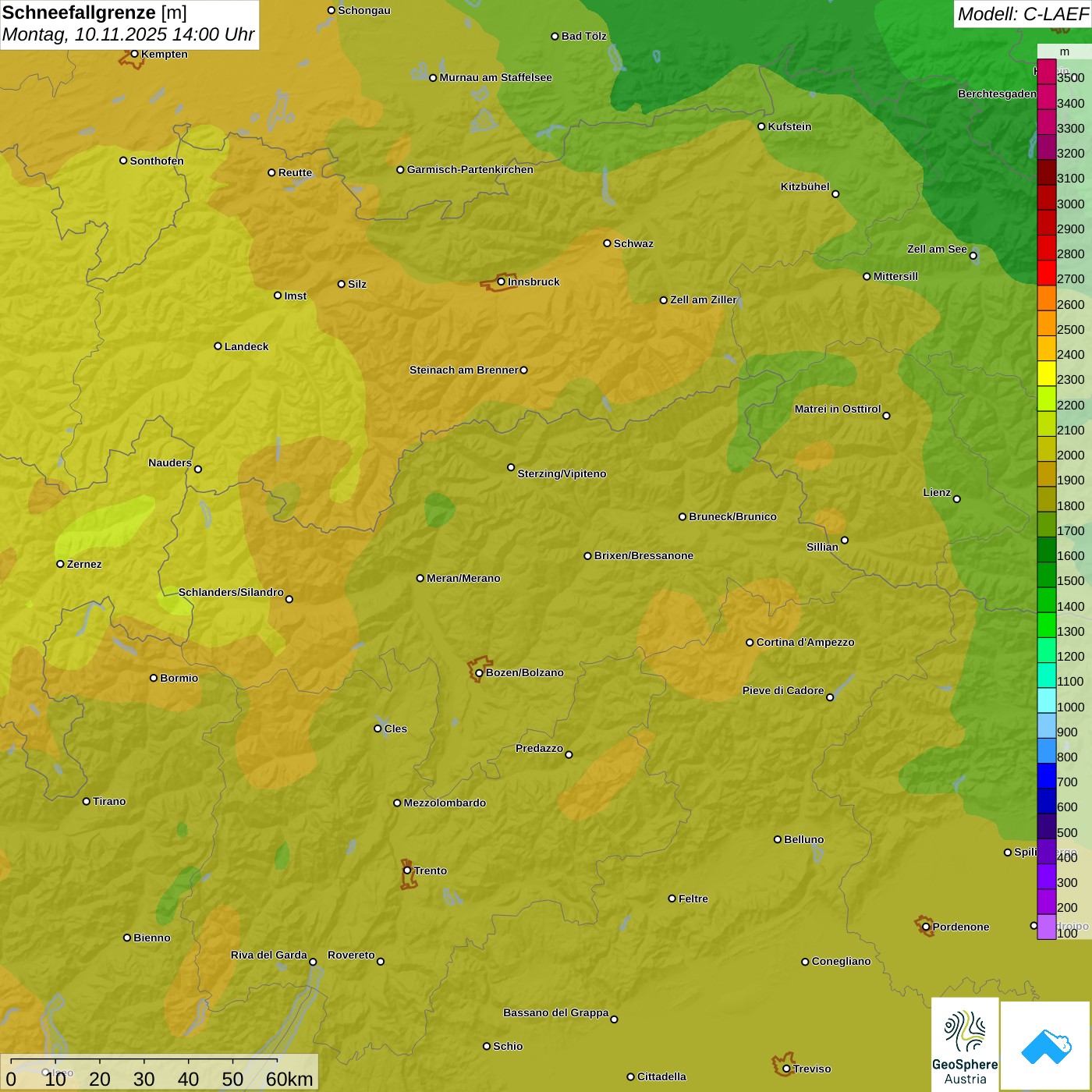Click the Landeck map marker dot
This screenshot has height=1092, width=1092.
click(218, 346)
